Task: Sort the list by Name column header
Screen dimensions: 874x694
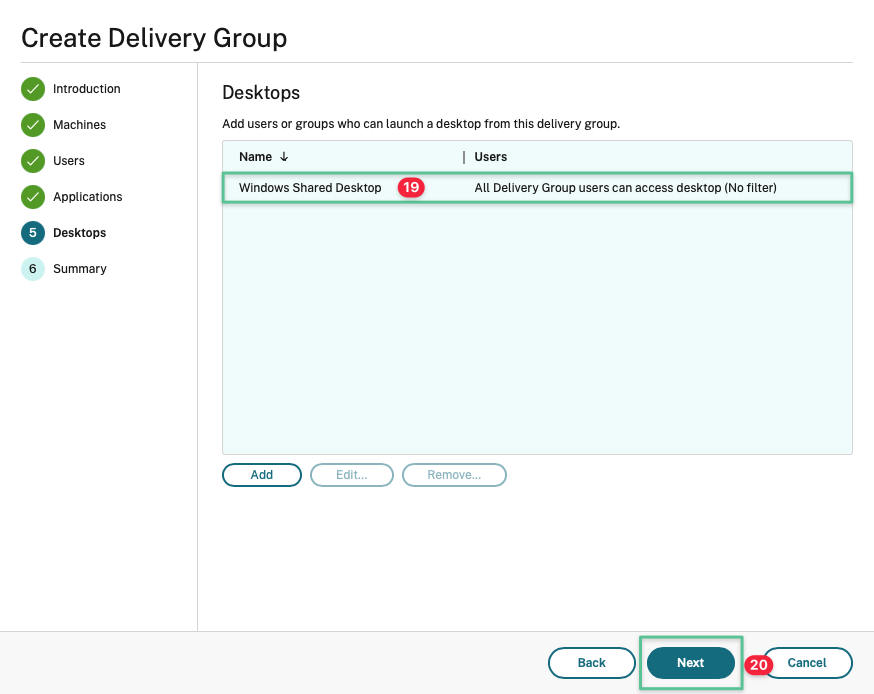Action: [x=256, y=157]
